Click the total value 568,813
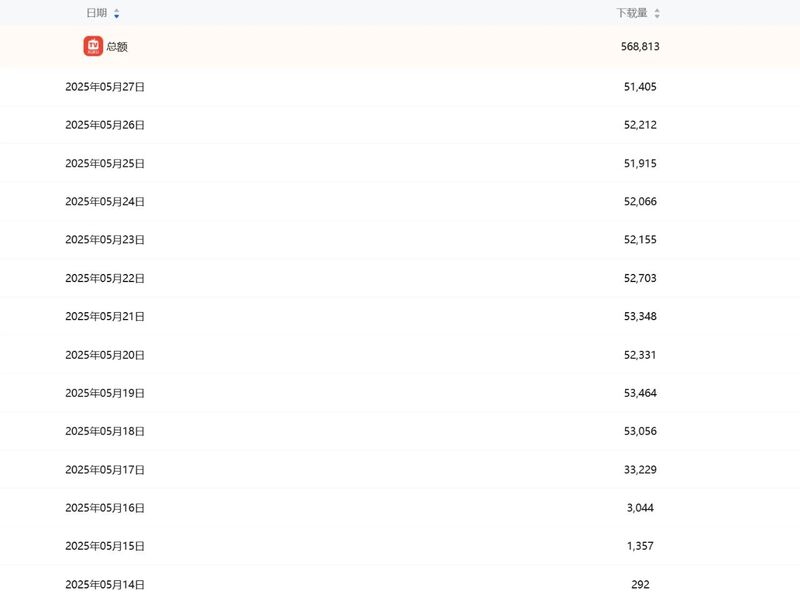 pyautogui.click(x=640, y=47)
